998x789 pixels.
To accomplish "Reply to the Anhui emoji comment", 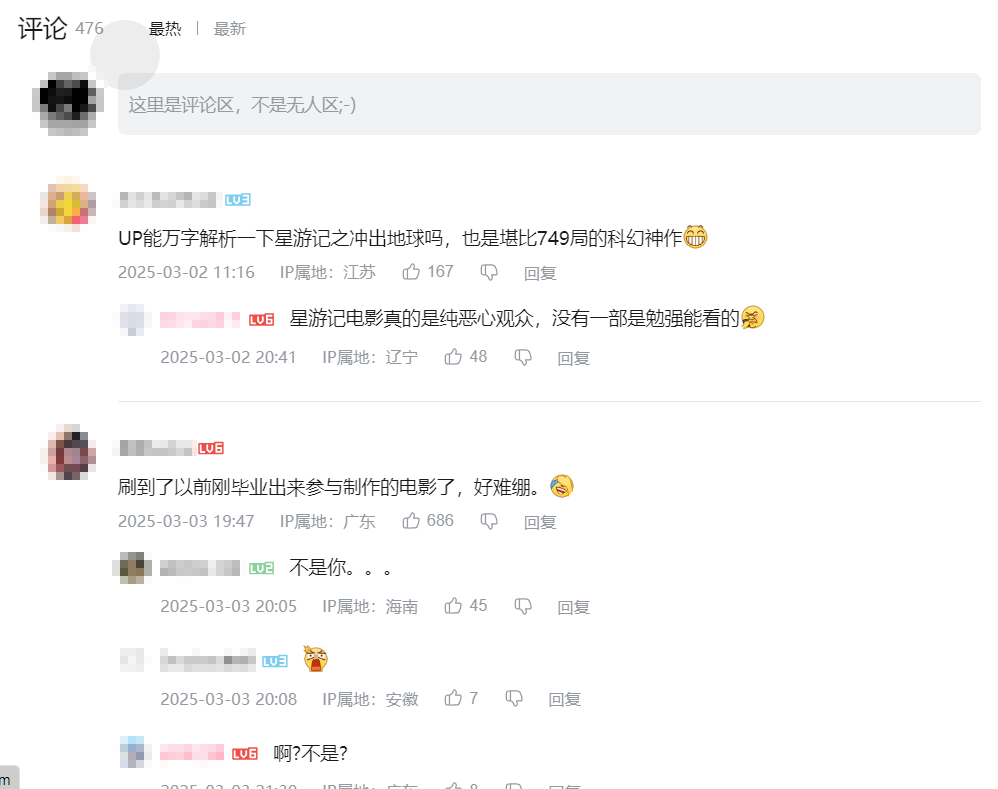I will tap(565, 699).
